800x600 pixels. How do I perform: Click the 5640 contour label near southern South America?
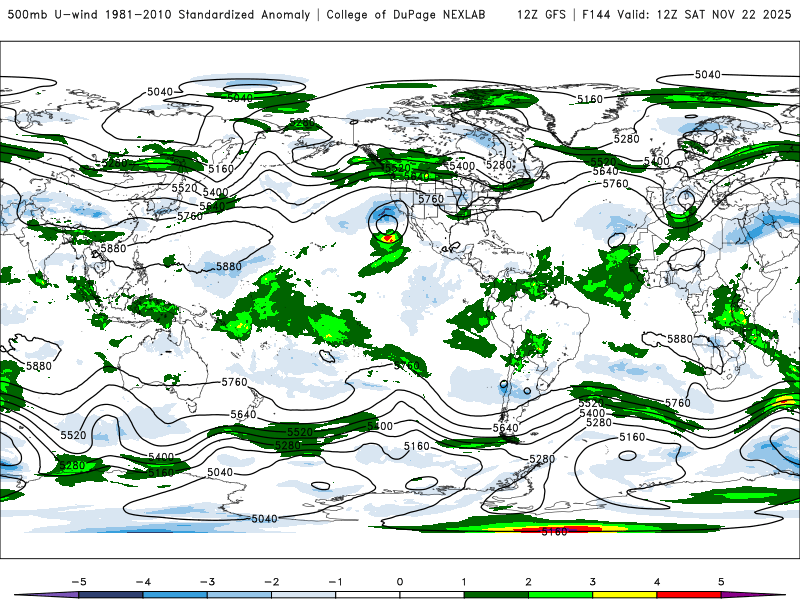click(505, 428)
